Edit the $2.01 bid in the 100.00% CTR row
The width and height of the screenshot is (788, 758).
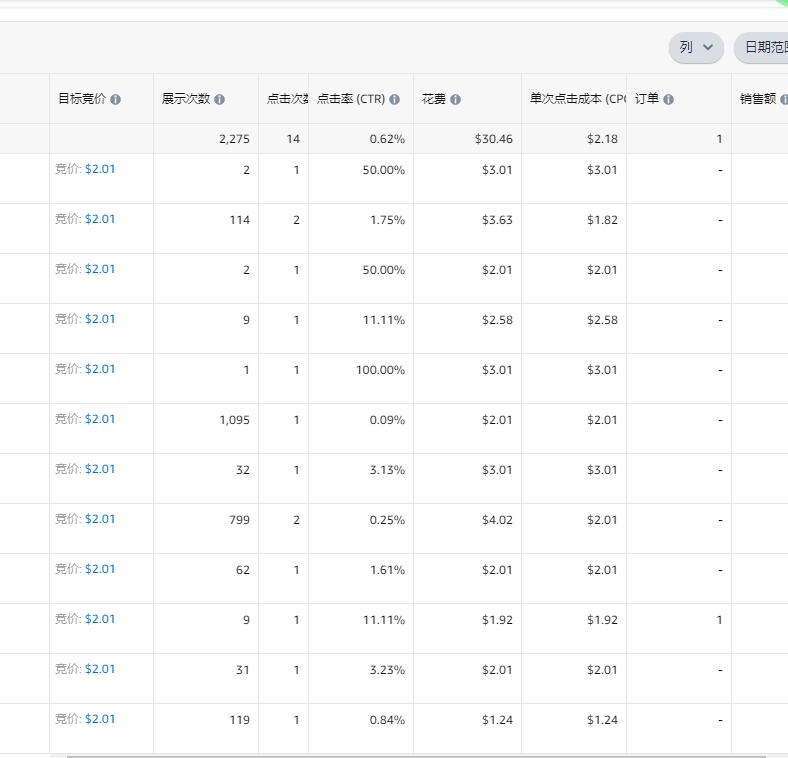[x=100, y=369]
